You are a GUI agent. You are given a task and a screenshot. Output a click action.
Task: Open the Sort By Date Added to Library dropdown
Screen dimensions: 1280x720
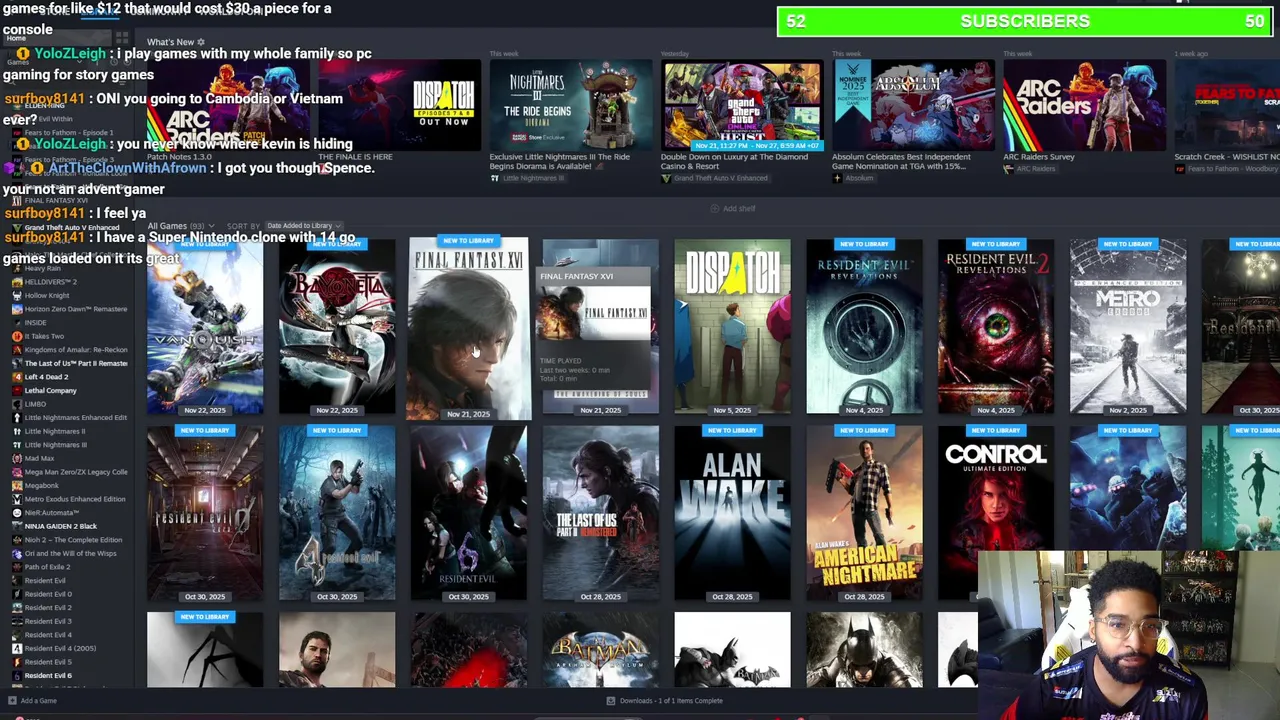click(x=302, y=226)
